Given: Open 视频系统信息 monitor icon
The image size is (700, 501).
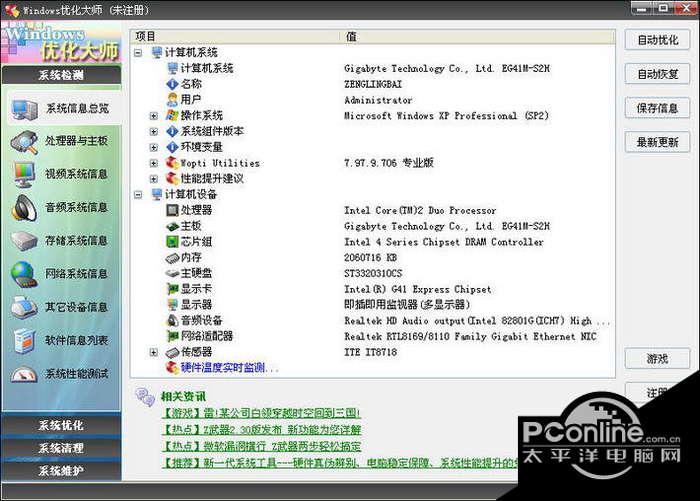Looking at the screenshot, I should 24,175.
